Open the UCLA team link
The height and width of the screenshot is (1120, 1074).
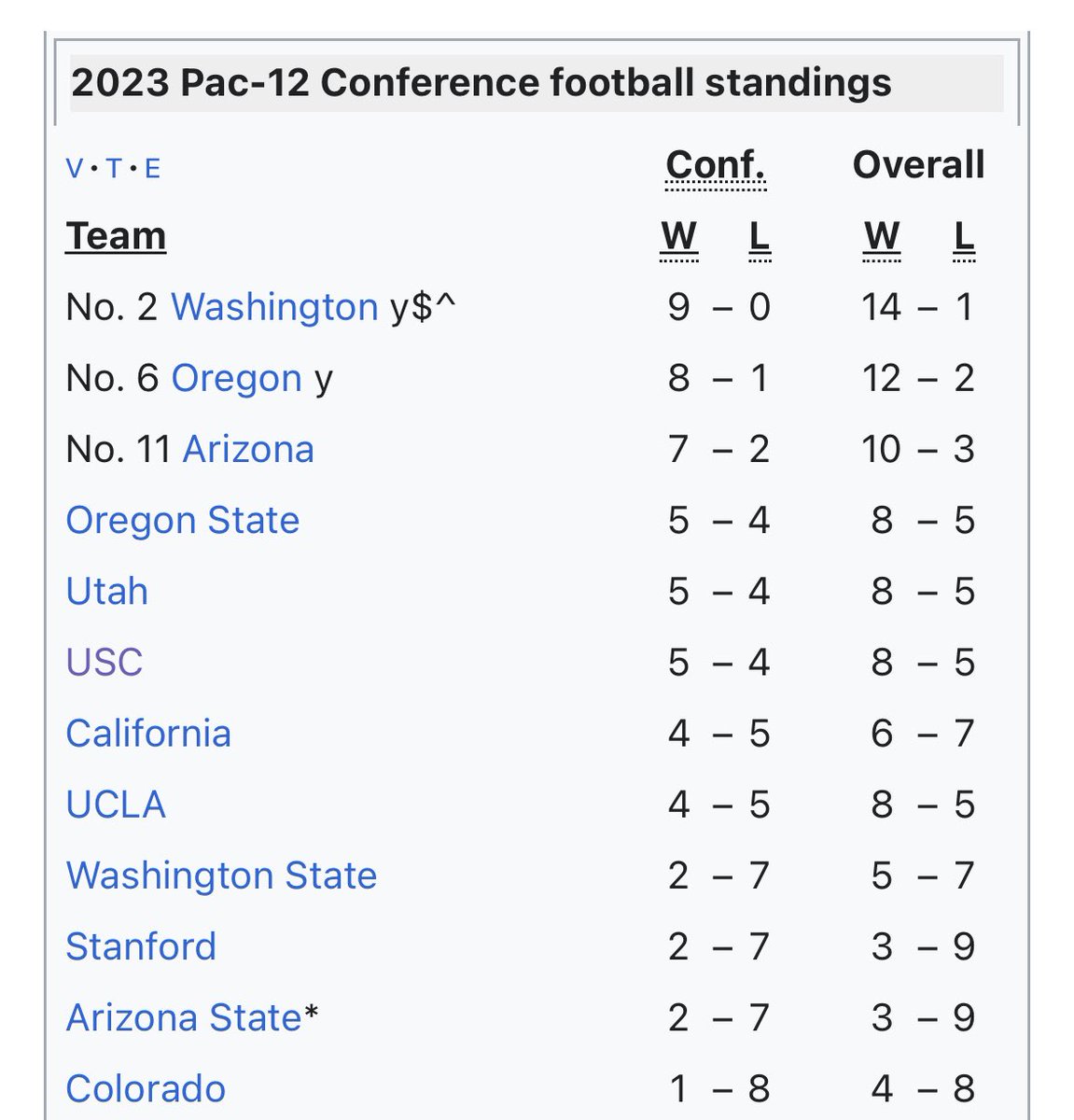(x=116, y=804)
